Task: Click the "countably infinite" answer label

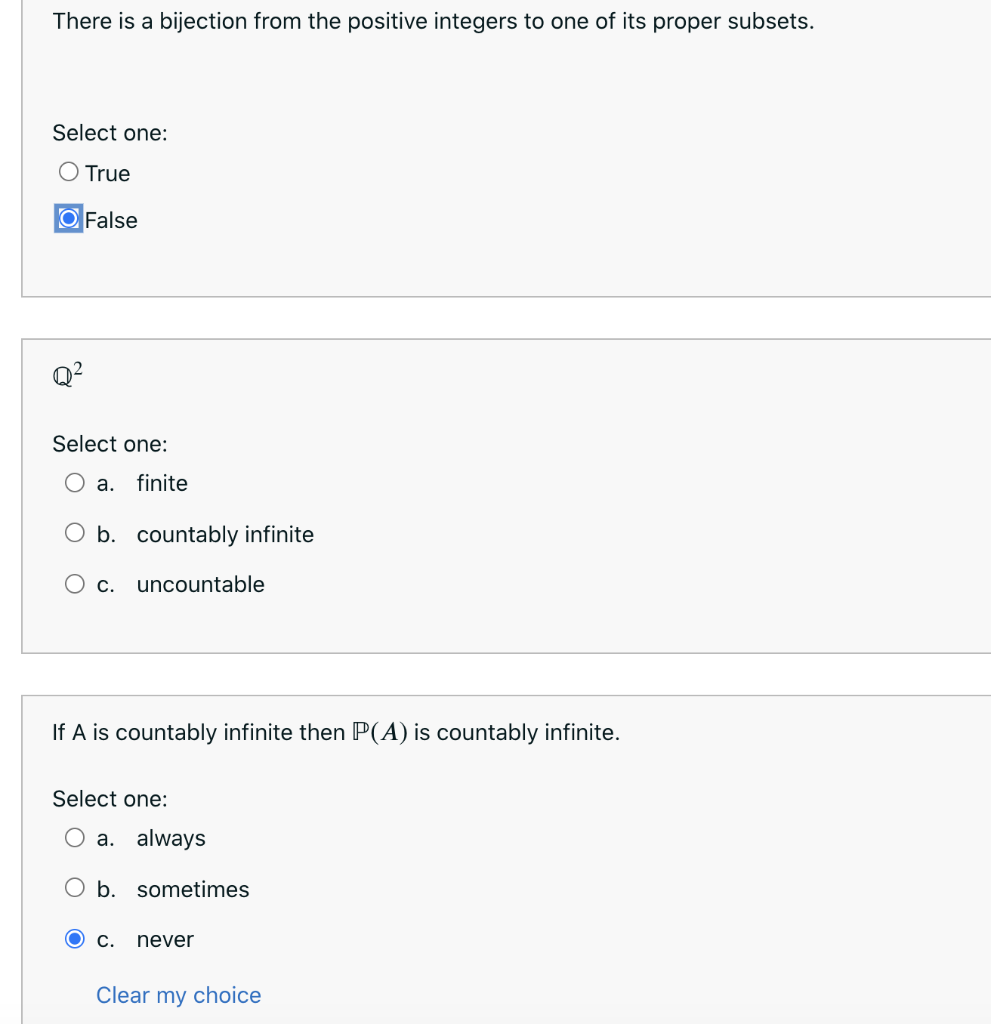Action: click(x=225, y=534)
